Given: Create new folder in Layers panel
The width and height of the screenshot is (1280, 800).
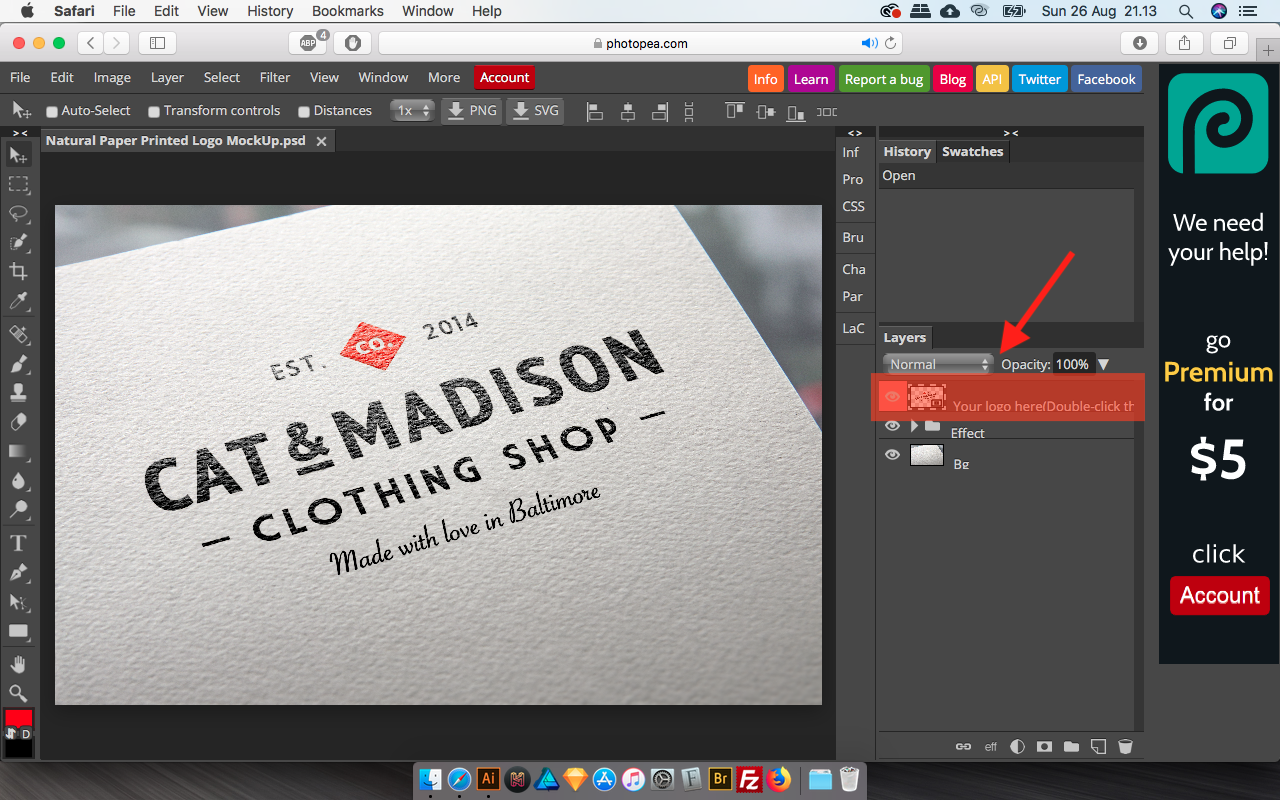Looking at the screenshot, I should [1071, 746].
